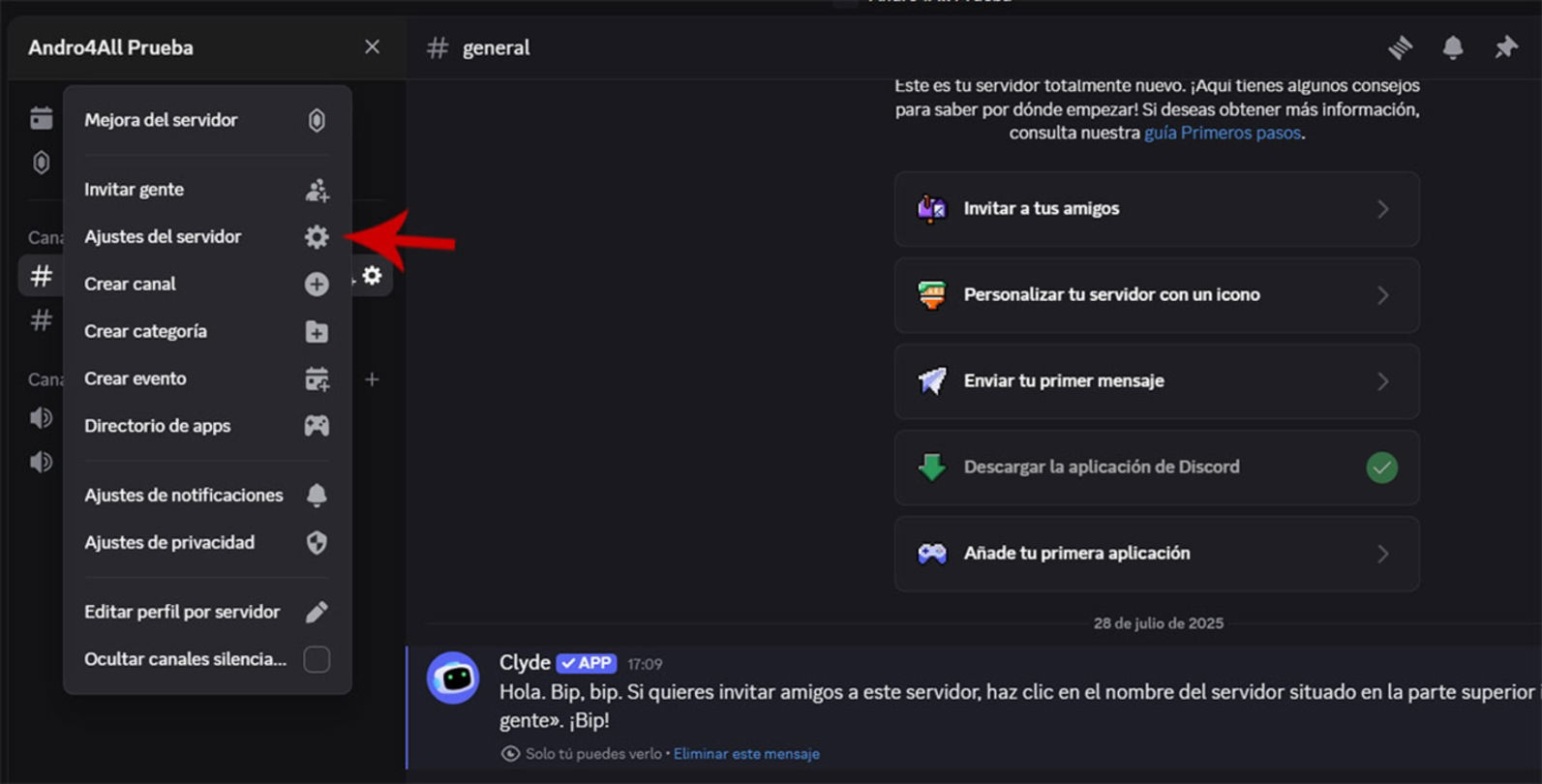Screen dimensions: 1542x784
Task: Click the server boost gem icon in menu
Action: pyautogui.click(x=317, y=120)
